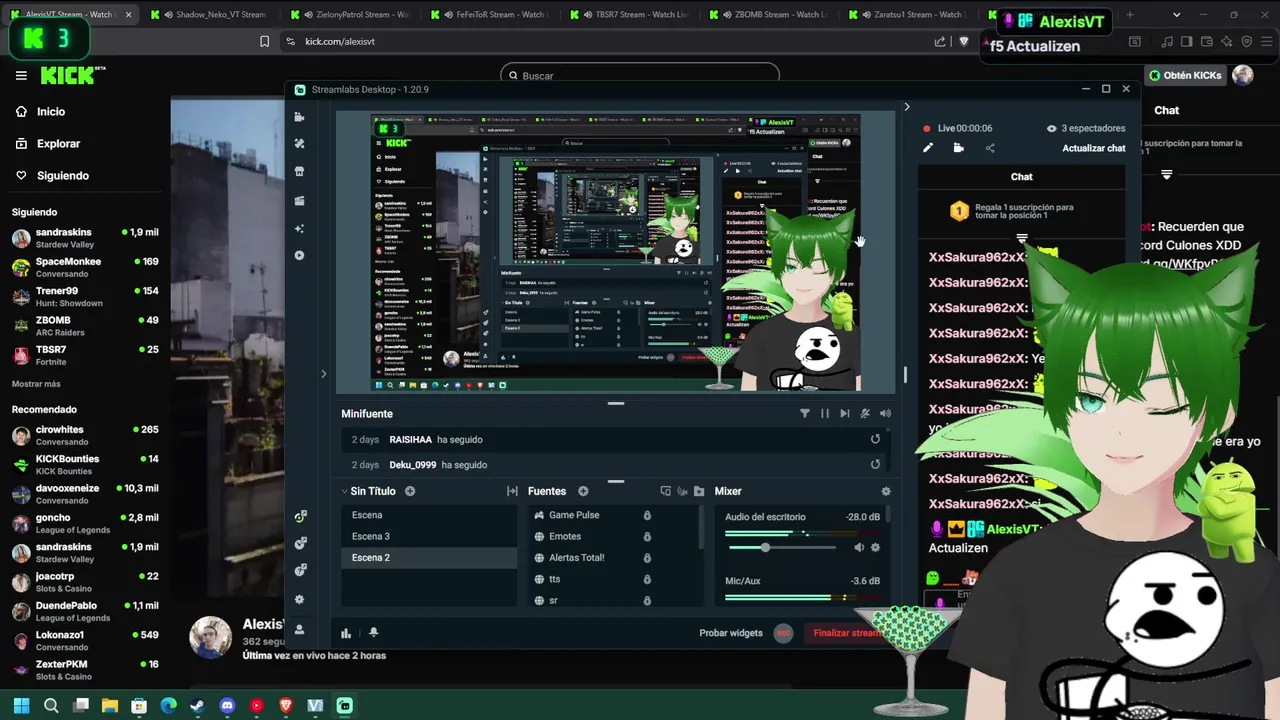Open the Windows Start menu
The height and width of the screenshot is (720, 1280).
[23, 705]
